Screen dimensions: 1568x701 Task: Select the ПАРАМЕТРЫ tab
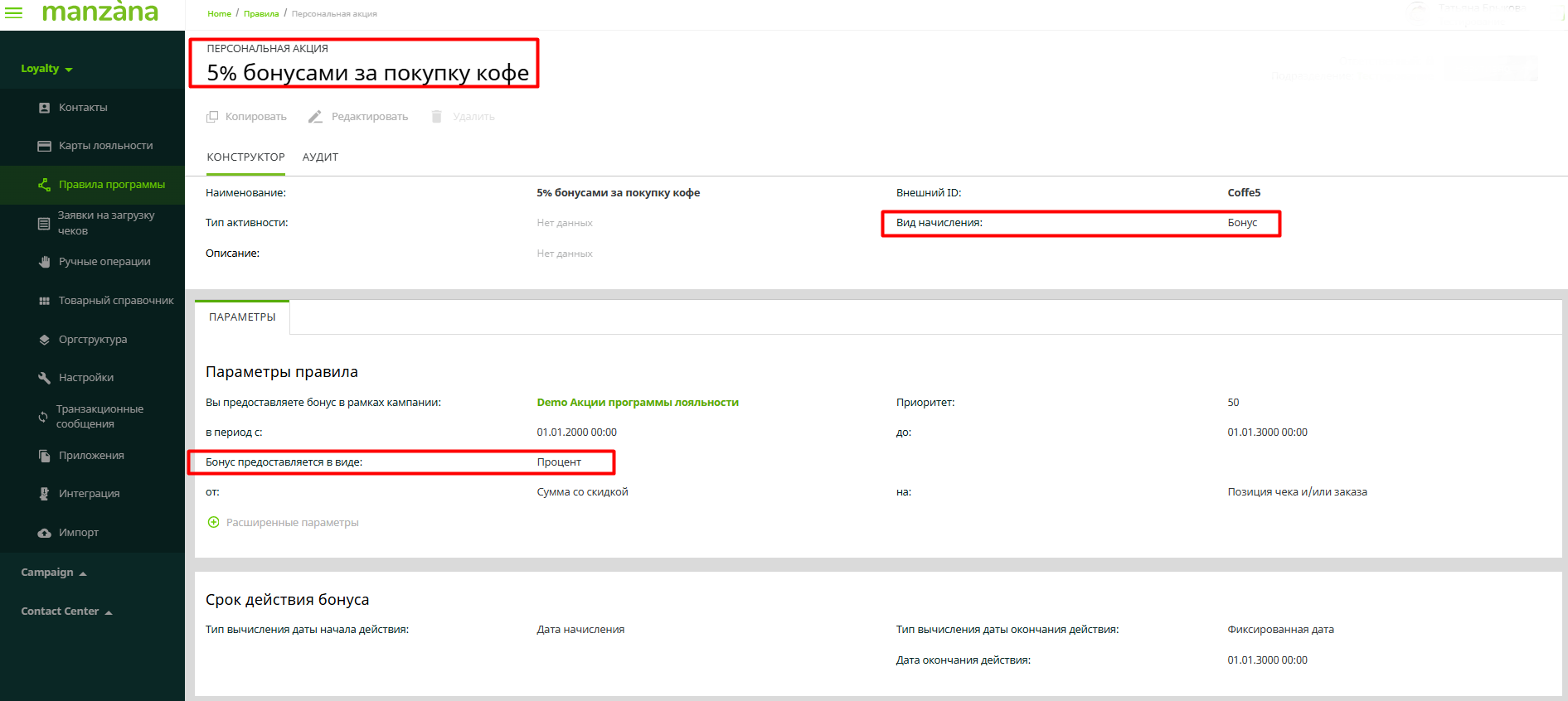pyautogui.click(x=242, y=317)
